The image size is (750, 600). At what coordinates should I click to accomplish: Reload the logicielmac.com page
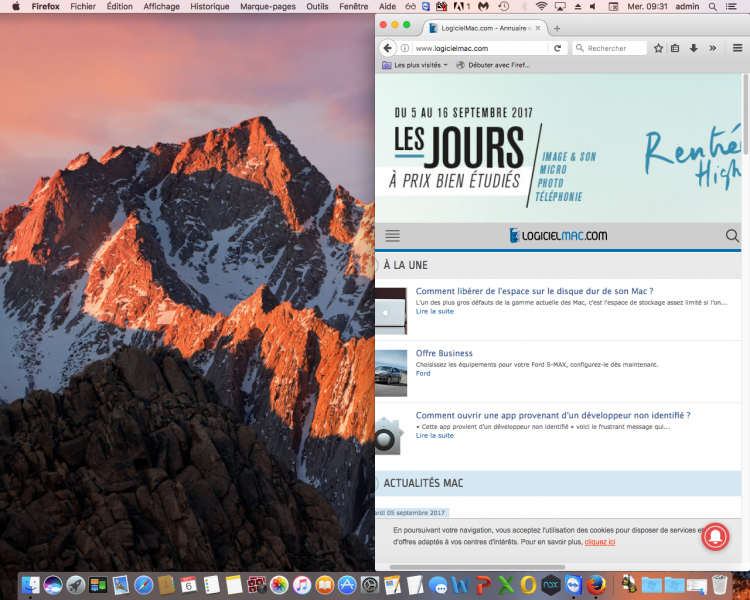click(x=557, y=48)
